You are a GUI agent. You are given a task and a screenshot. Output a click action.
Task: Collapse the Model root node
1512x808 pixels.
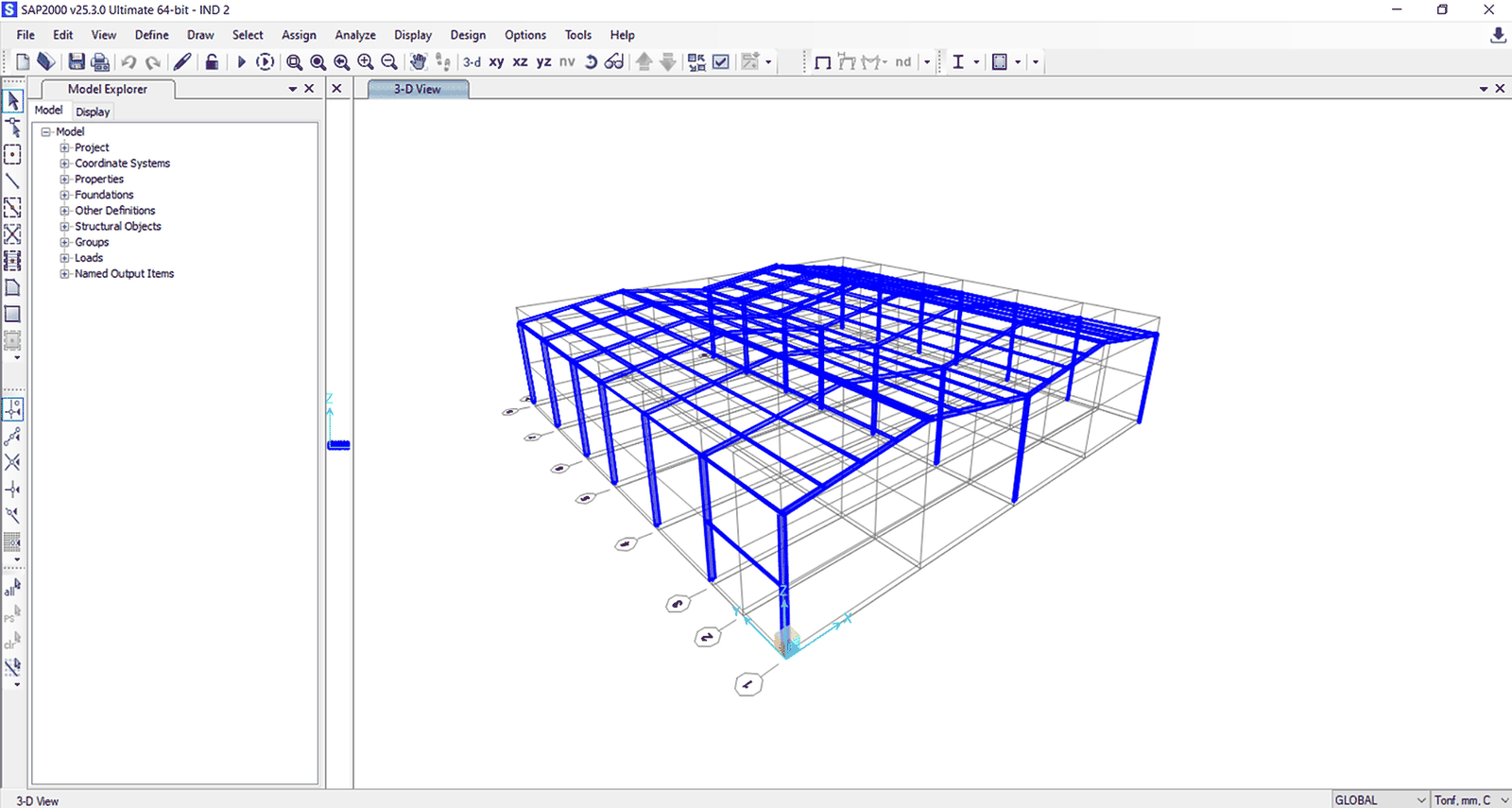click(x=45, y=131)
